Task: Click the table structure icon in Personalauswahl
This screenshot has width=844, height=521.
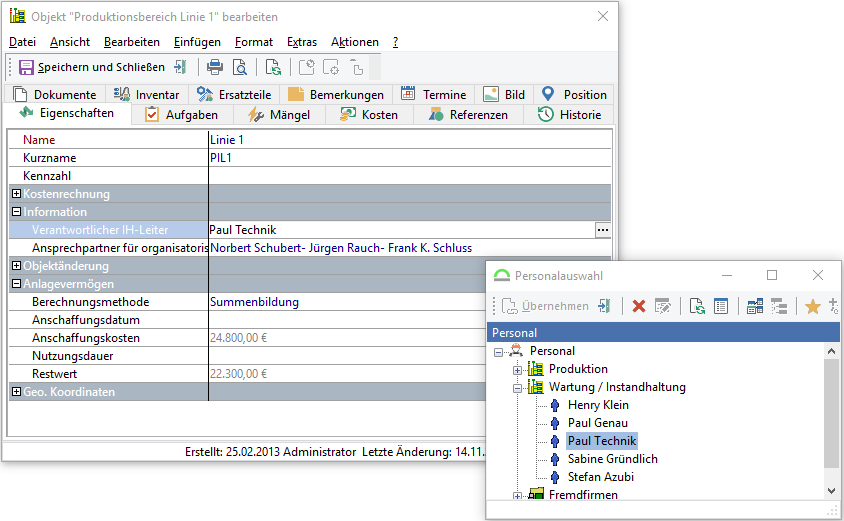Action: (x=755, y=306)
